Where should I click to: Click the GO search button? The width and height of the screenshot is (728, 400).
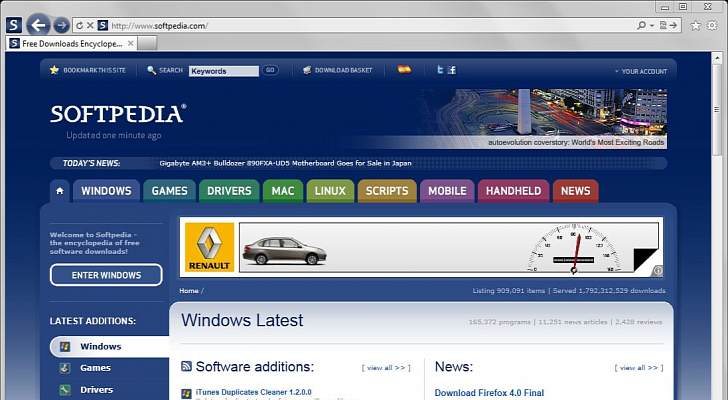tap(270, 70)
